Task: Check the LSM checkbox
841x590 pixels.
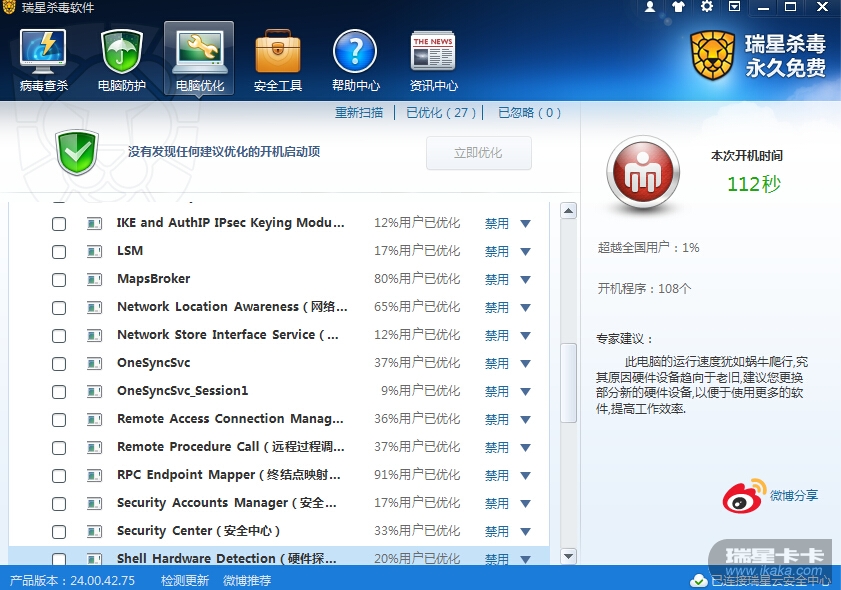Action: (59, 252)
